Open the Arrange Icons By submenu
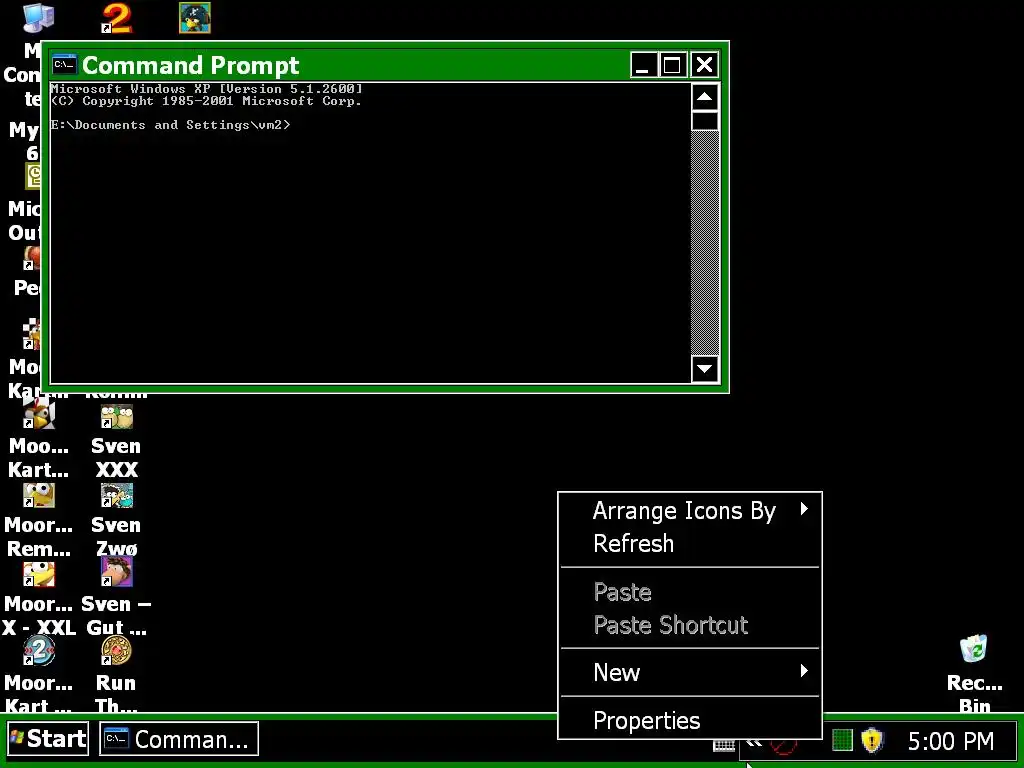Viewport: 1024px width, 768px height. (690, 511)
